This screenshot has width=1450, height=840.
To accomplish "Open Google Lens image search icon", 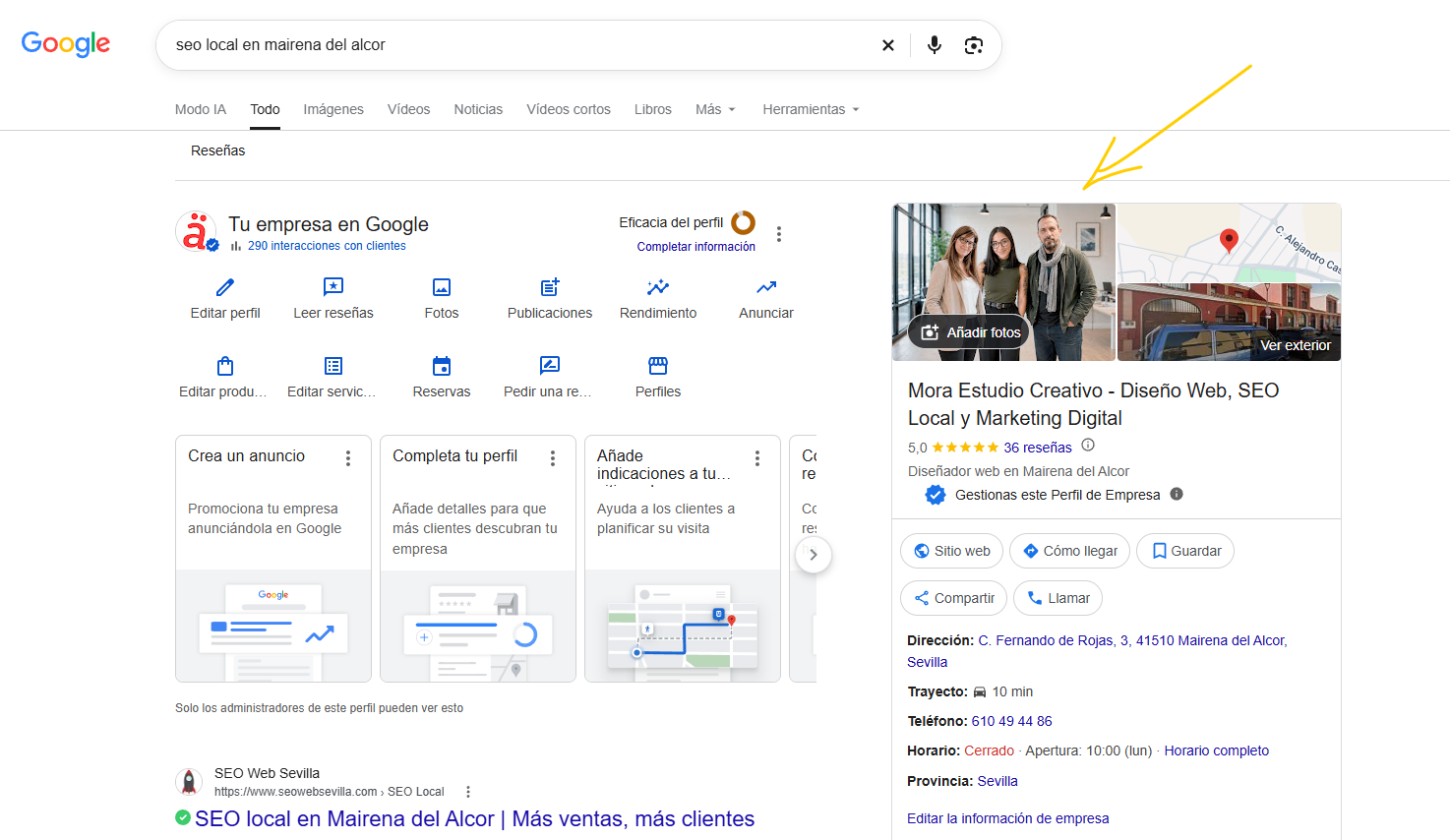I will tap(974, 45).
